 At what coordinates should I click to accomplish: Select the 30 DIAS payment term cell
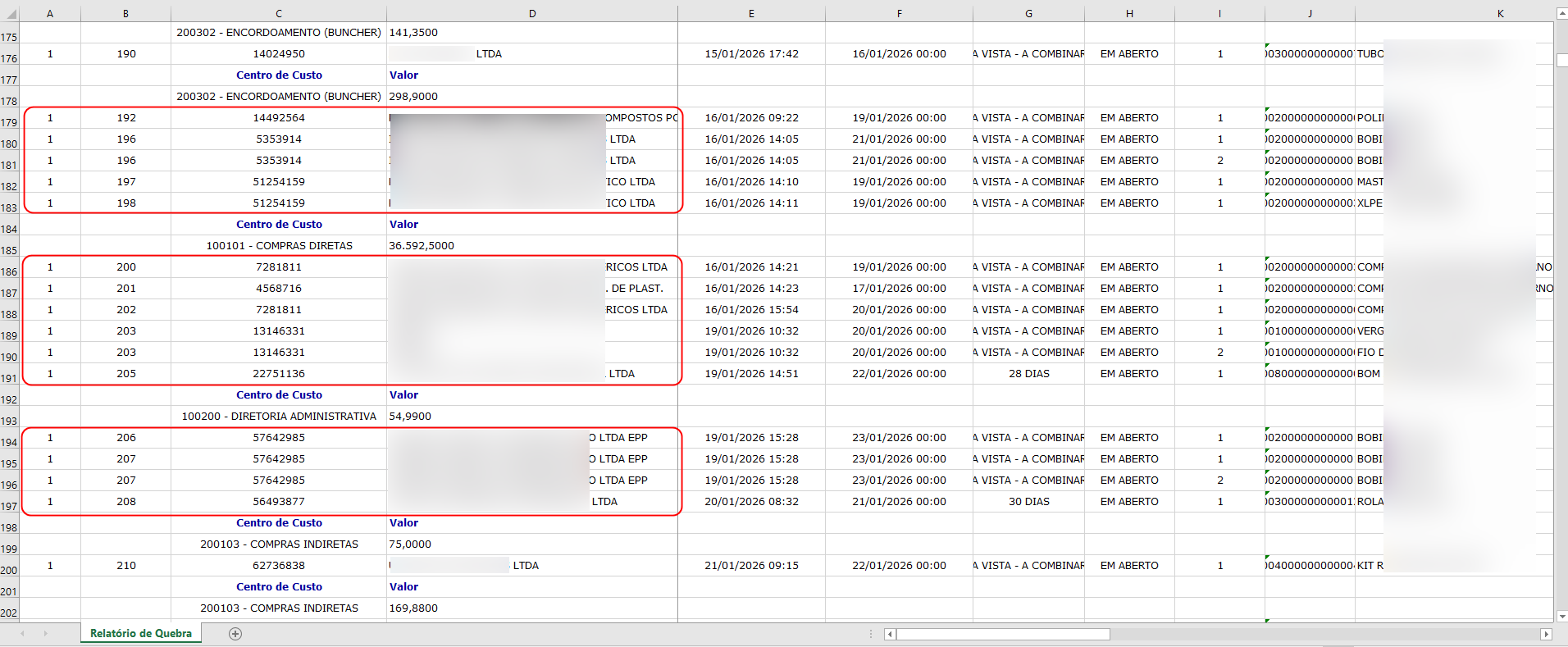click(x=1028, y=502)
